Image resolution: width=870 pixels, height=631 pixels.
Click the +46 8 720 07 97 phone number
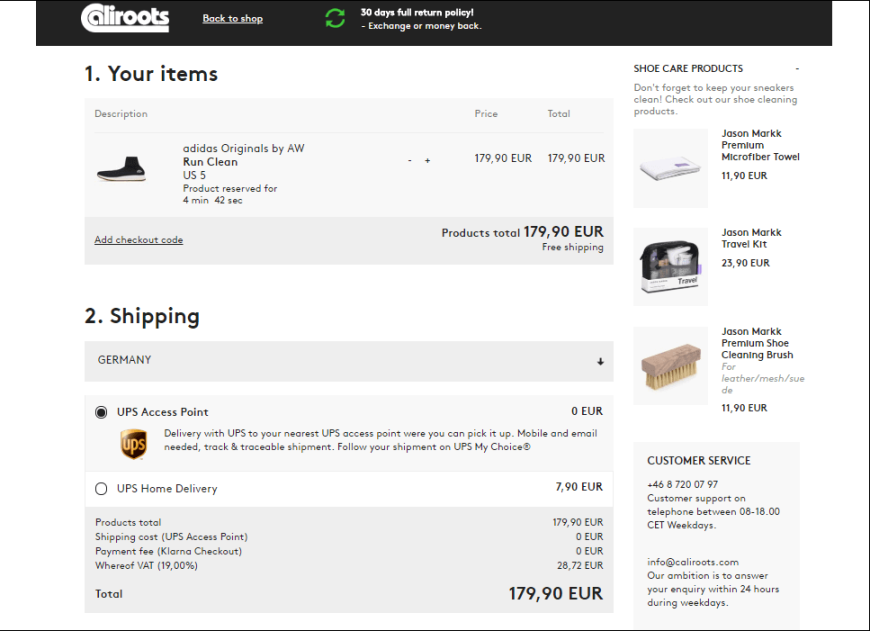pos(682,484)
